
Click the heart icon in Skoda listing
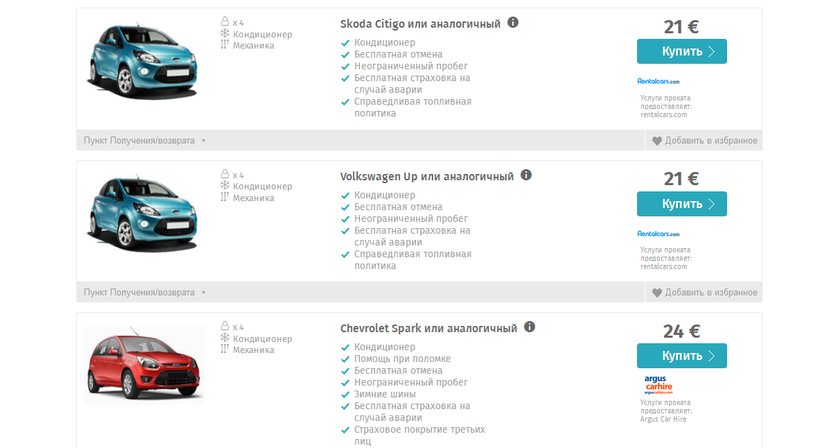657,141
